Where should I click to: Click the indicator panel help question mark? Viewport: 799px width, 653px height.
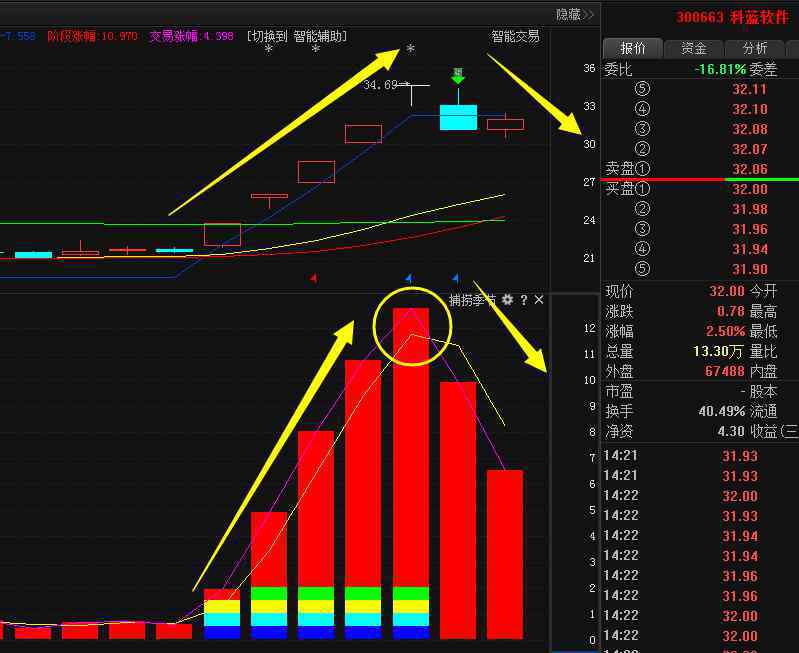(523, 299)
